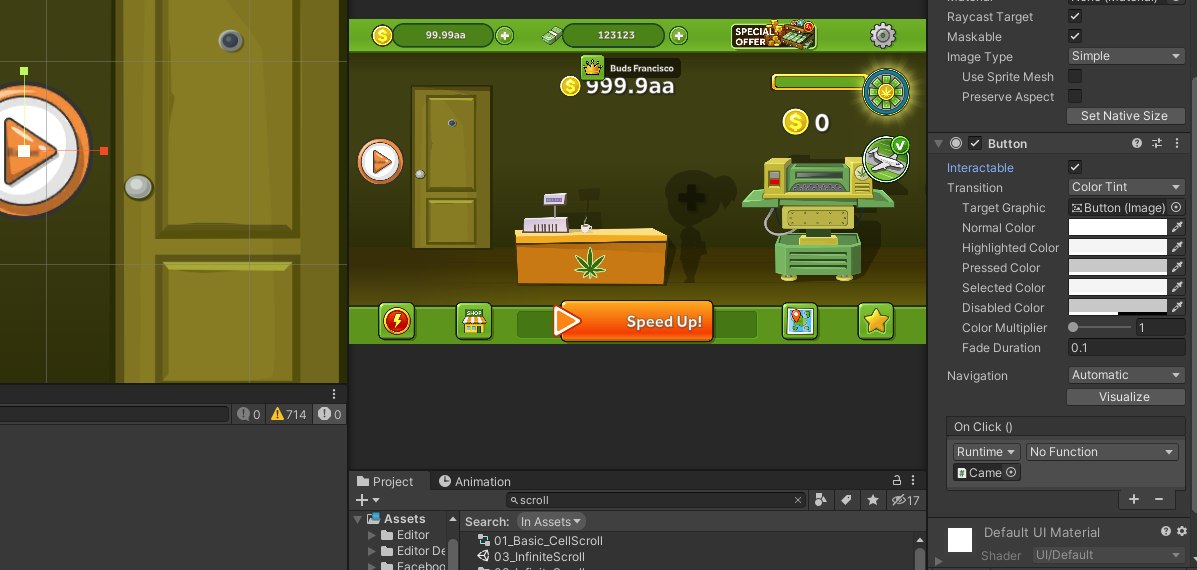Click the gold star icon in the bottom bar
The height and width of the screenshot is (570, 1197).
click(x=876, y=321)
